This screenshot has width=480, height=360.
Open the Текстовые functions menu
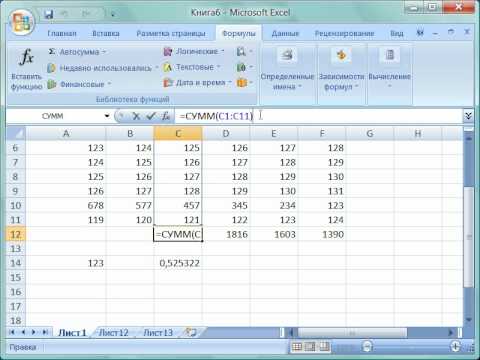[x=192, y=67]
